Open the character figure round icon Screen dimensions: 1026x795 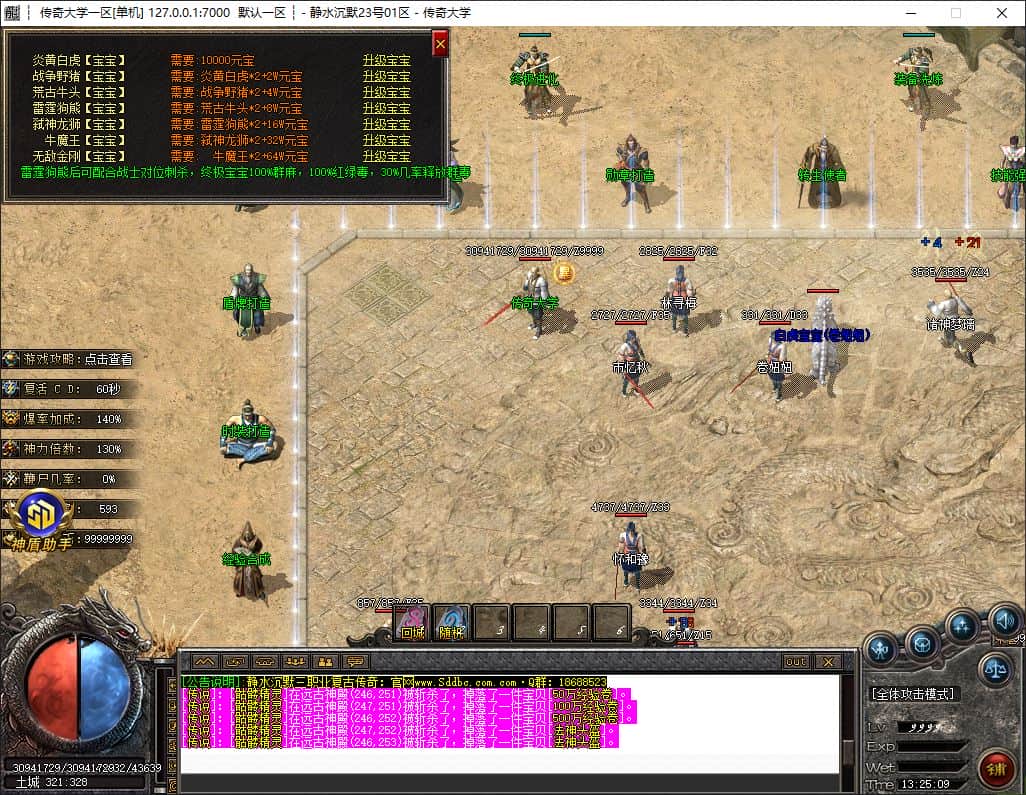[x=881, y=648]
